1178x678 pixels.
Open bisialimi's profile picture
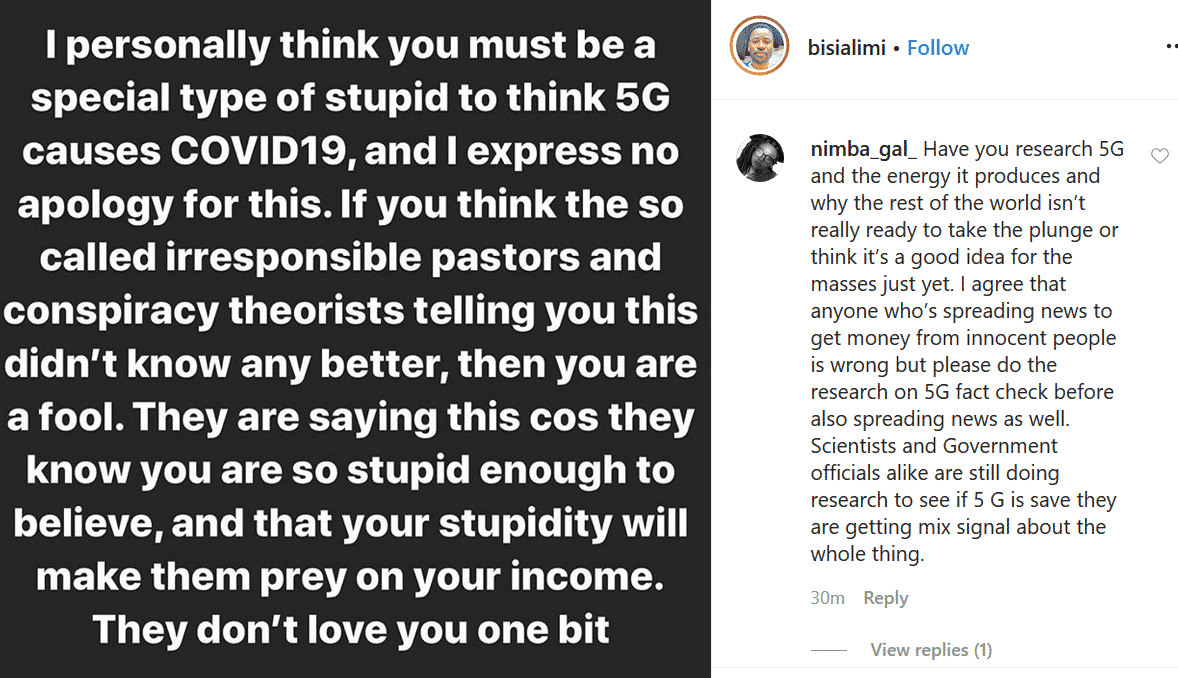coord(760,46)
